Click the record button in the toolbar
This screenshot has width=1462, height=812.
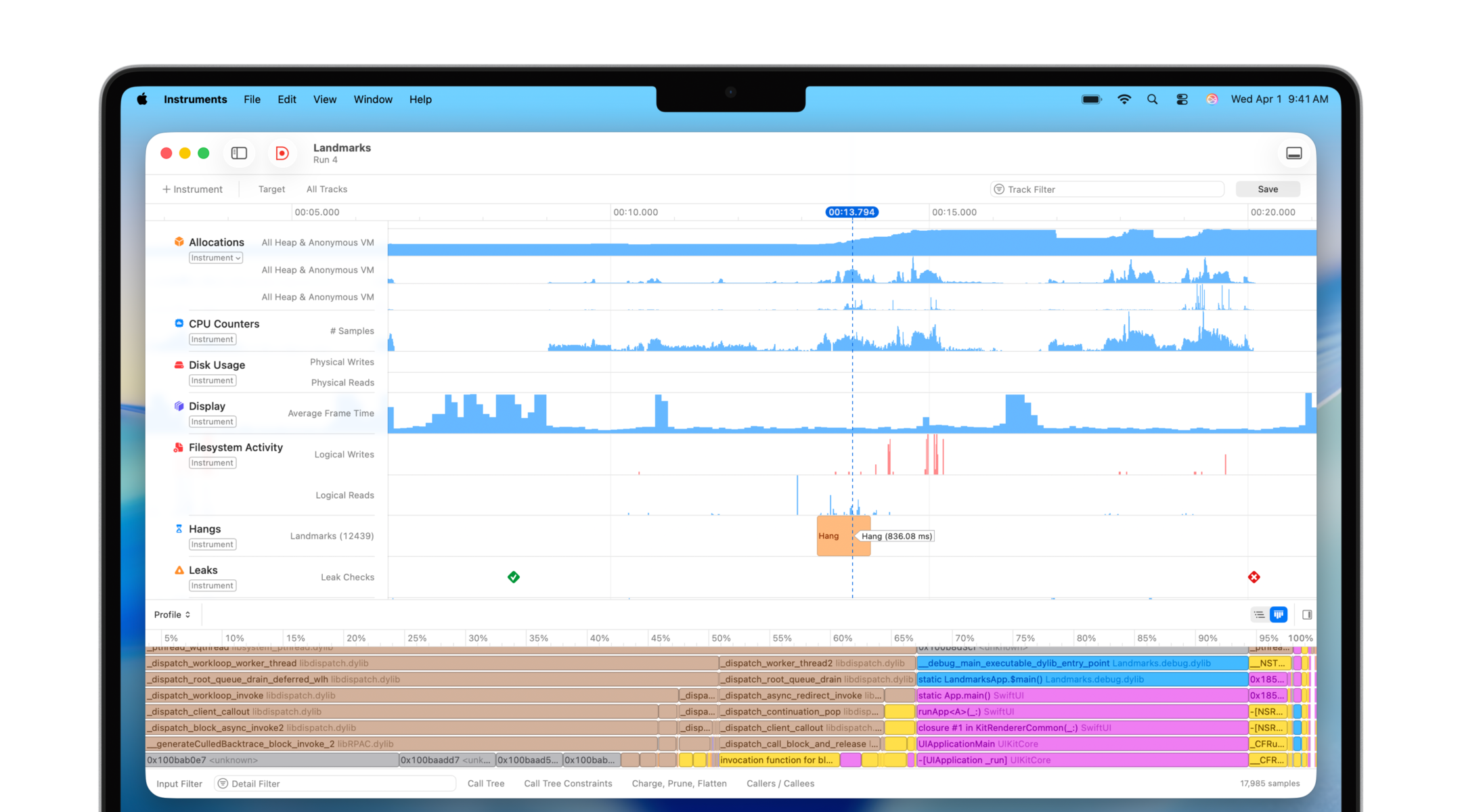[282, 154]
